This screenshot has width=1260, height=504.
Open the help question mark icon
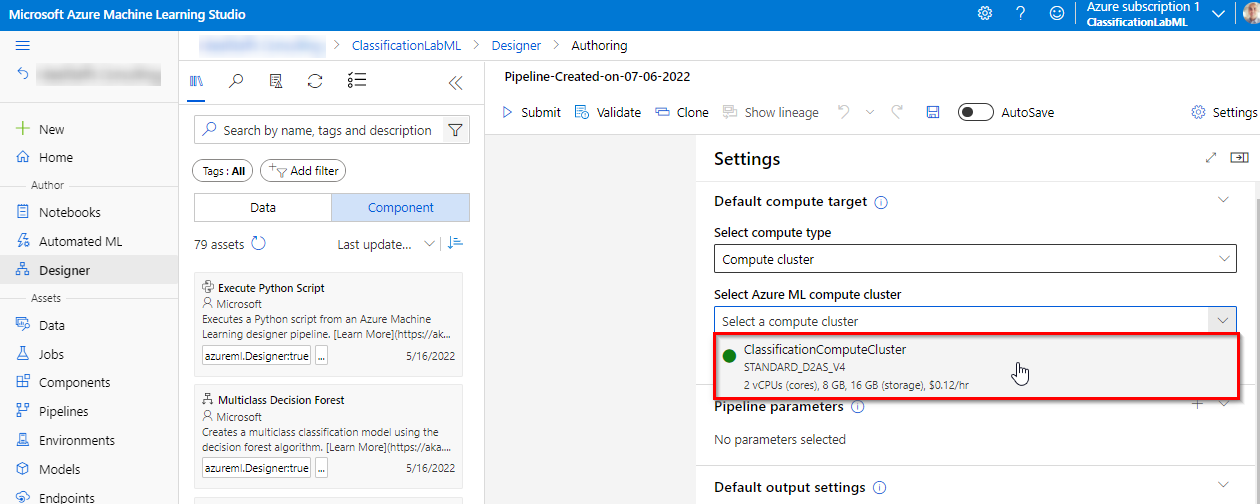pos(1020,14)
